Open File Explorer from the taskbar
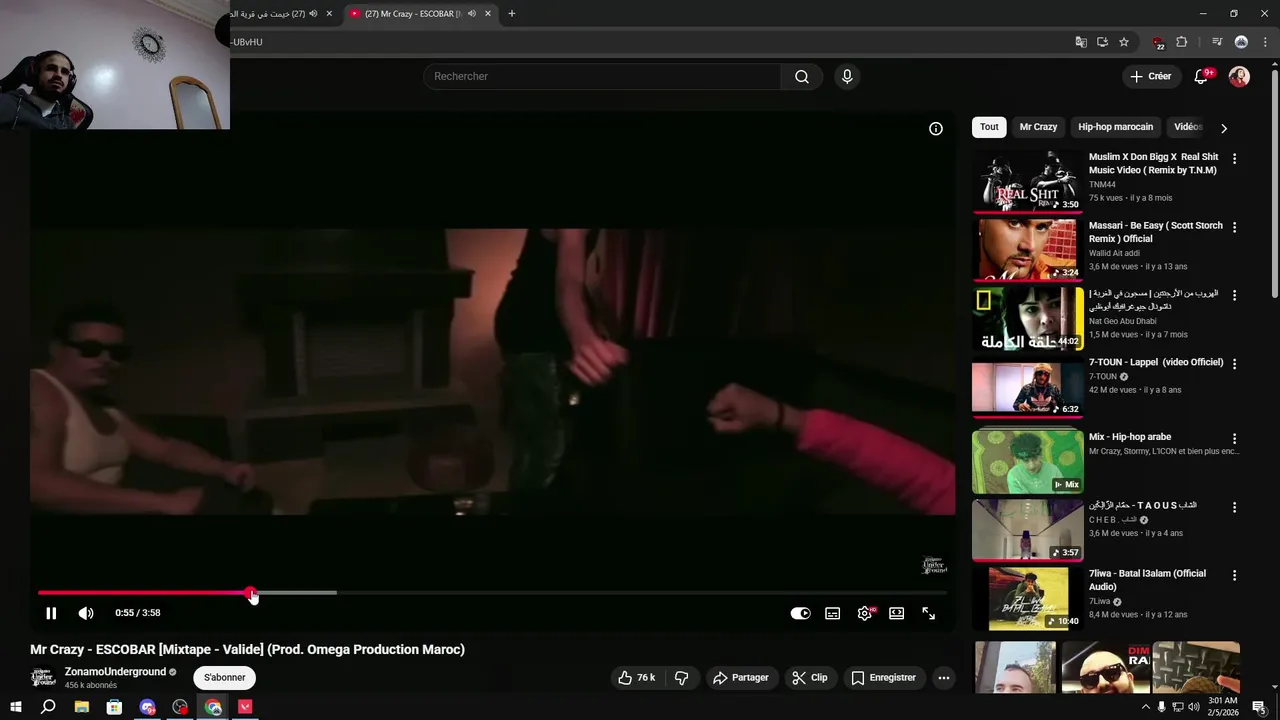The width and height of the screenshot is (1280, 720). pos(81,707)
